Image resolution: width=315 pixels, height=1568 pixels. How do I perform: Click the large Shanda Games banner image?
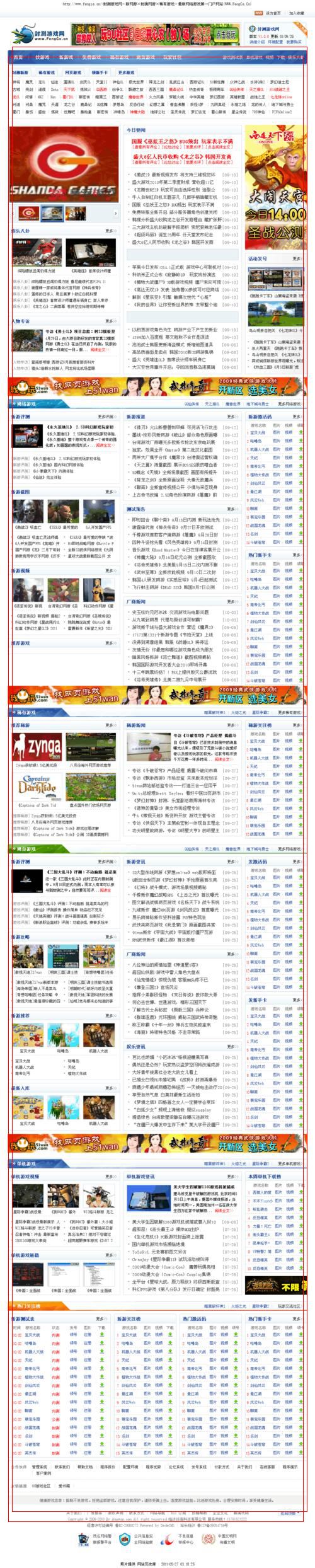click(x=64, y=164)
